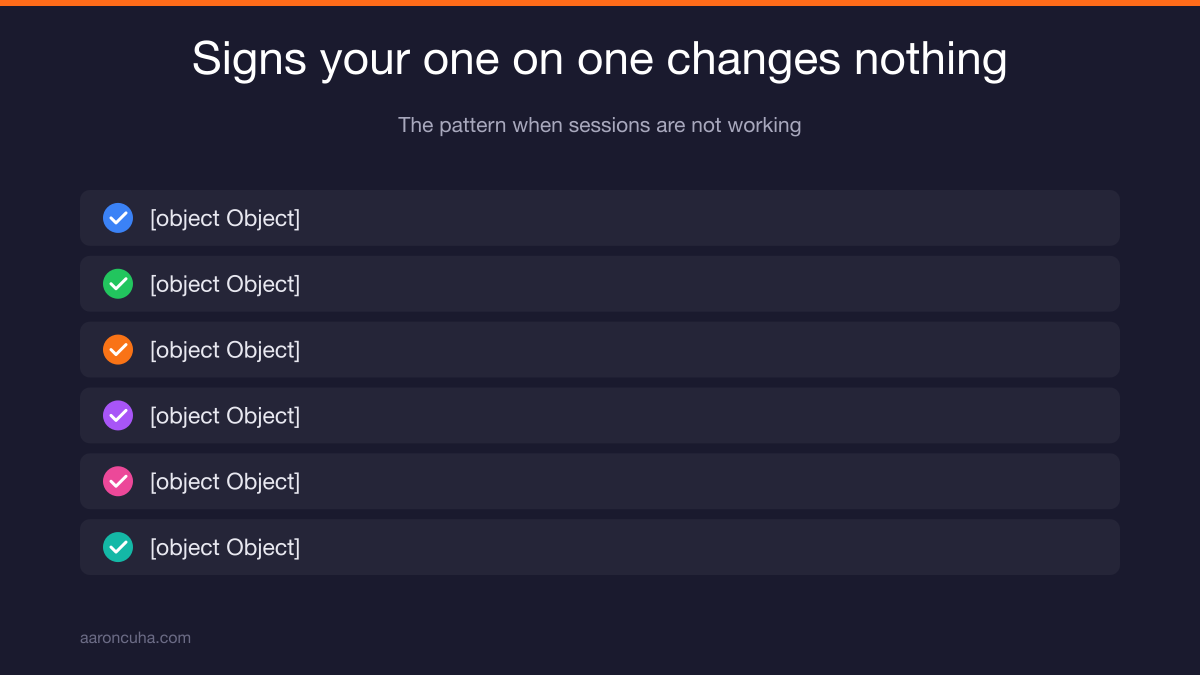Click empty area of green-check list row
The width and height of the screenshot is (1200, 675).
tap(700, 284)
